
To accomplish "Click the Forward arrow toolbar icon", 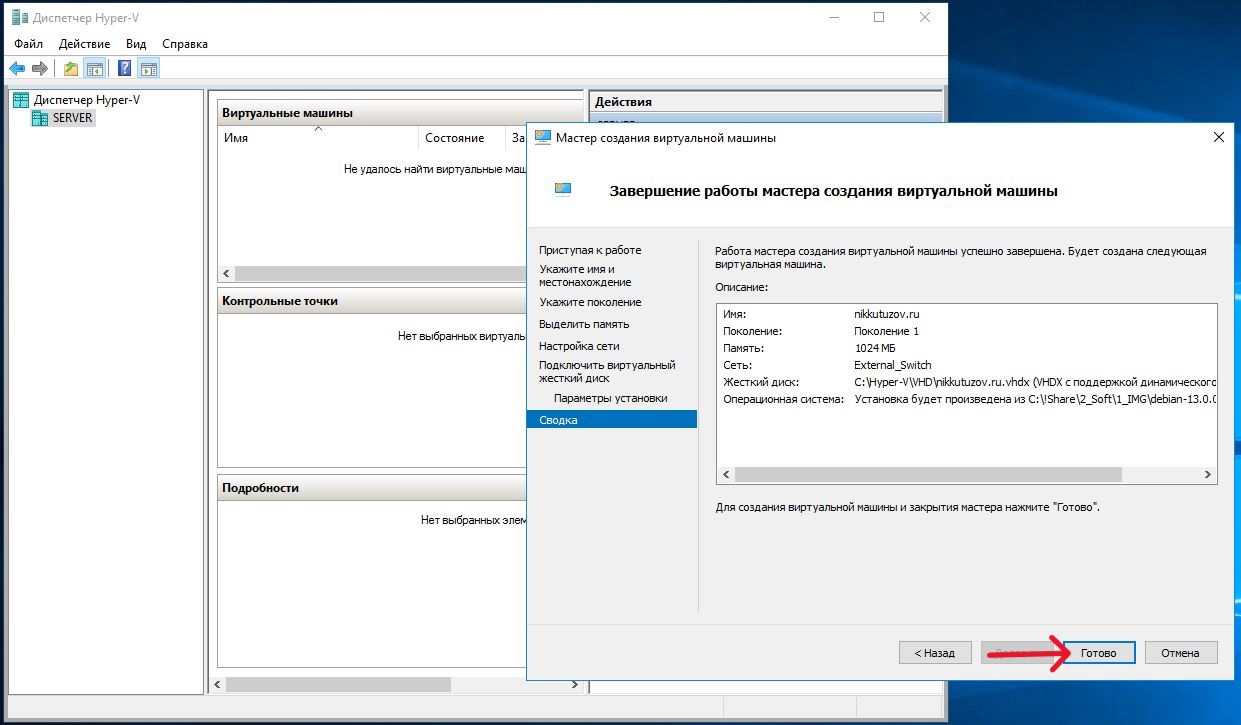I will (x=40, y=68).
